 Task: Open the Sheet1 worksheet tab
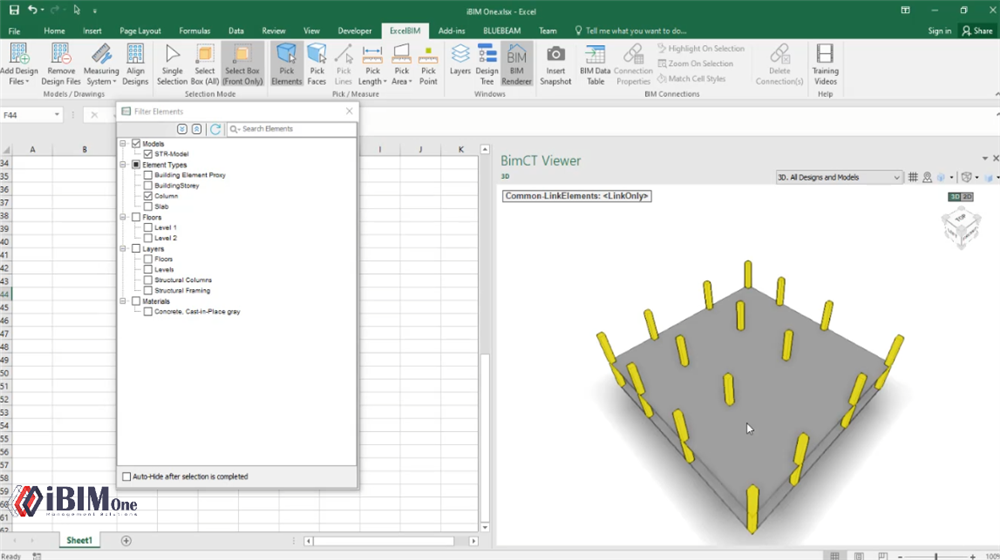(79, 540)
